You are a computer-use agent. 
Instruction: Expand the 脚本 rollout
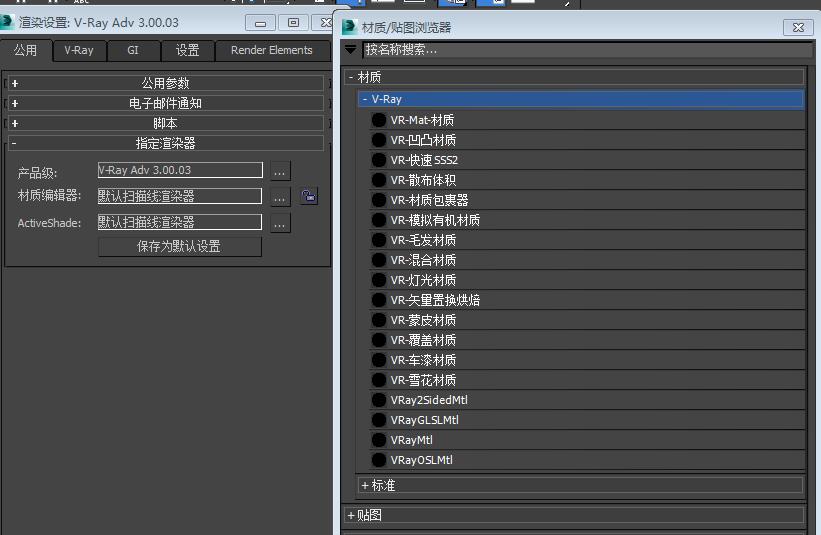tap(165, 123)
